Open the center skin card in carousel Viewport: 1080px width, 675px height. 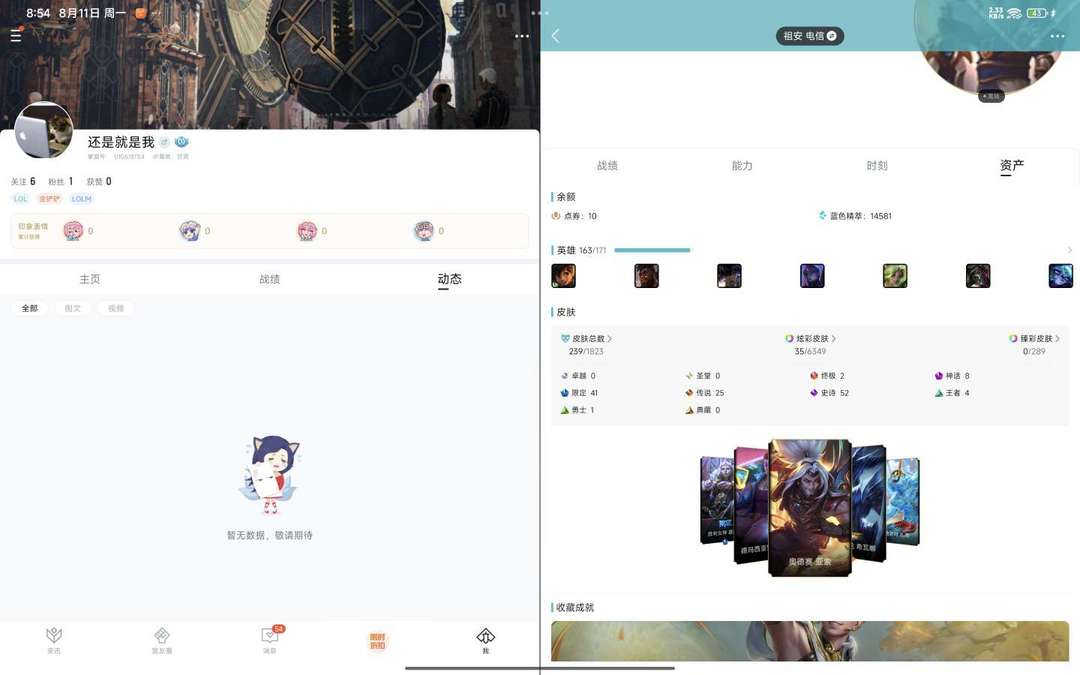810,507
